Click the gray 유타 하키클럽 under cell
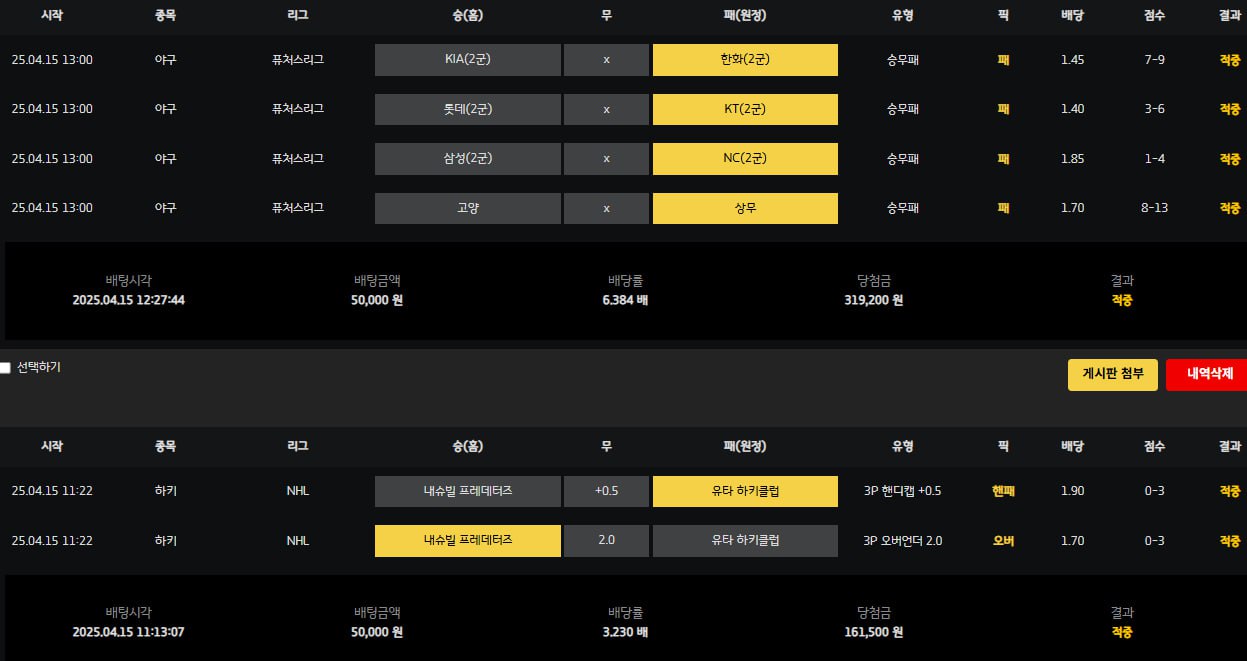The image size is (1247, 661). pyautogui.click(x=745, y=541)
